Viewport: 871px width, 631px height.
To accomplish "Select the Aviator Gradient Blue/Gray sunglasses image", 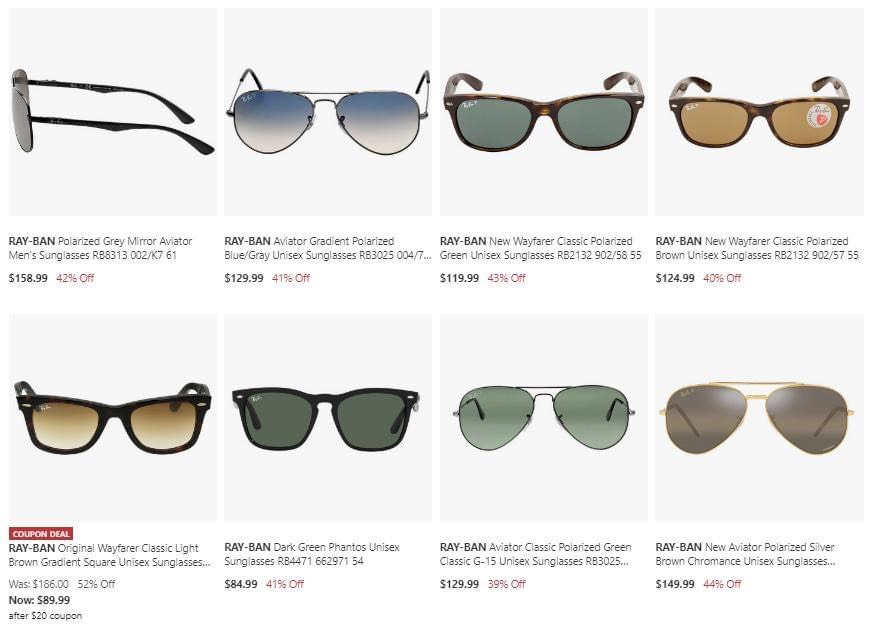I will click(328, 112).
